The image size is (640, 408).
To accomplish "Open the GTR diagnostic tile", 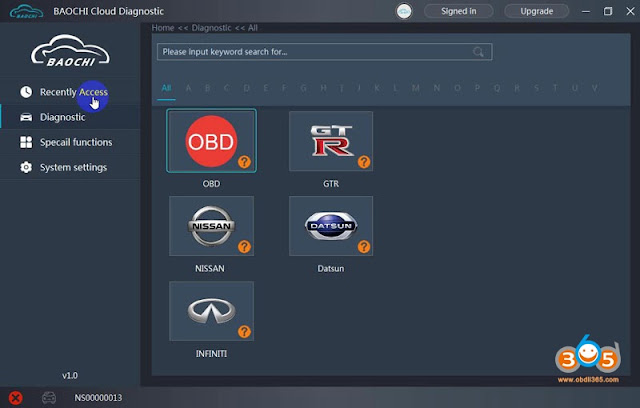I will point(331,141).
